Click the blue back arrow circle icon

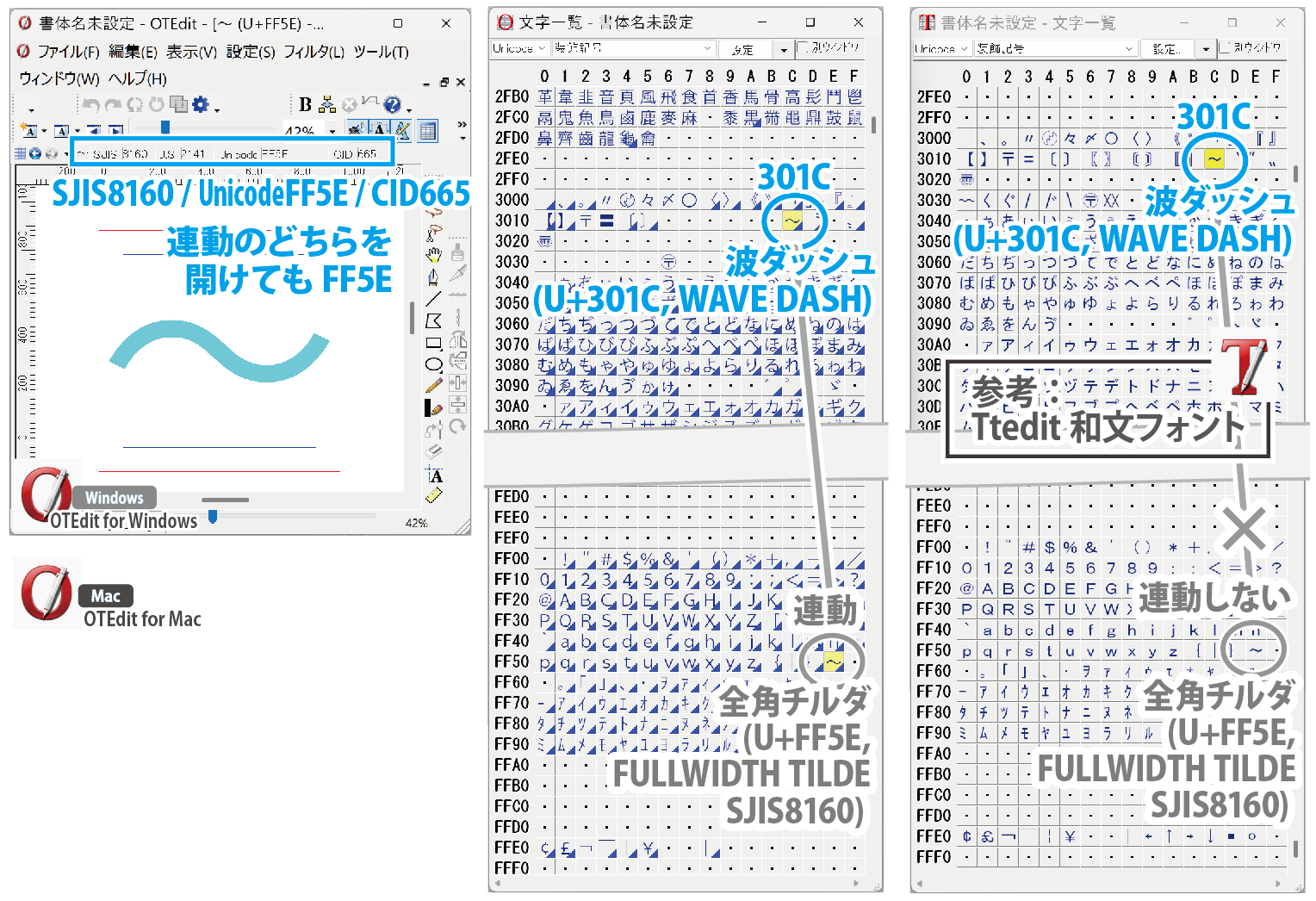[35, 153]
